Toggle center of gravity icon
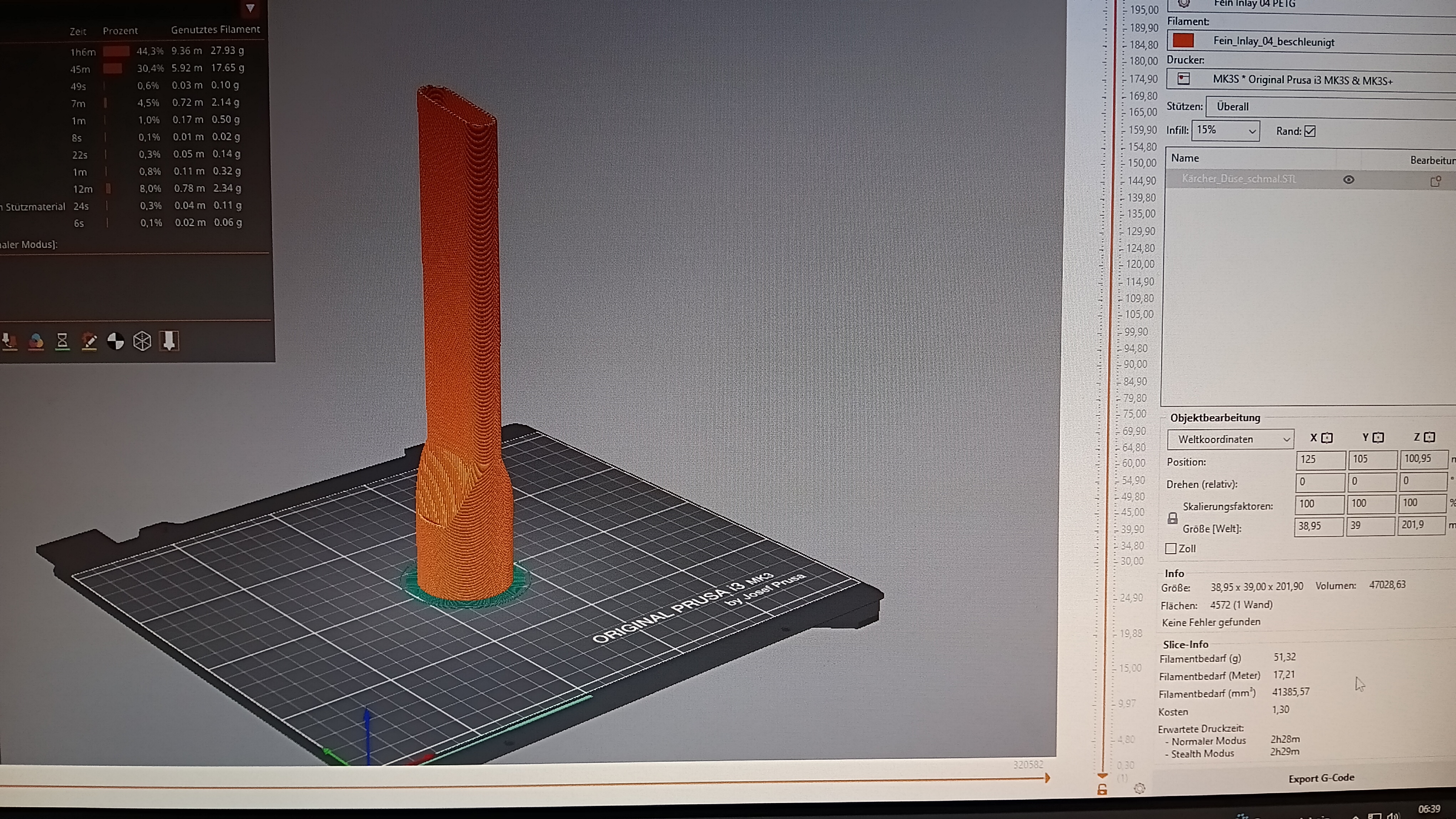The width and height of the screenshot is (1456, 819). tap(116, 341)
